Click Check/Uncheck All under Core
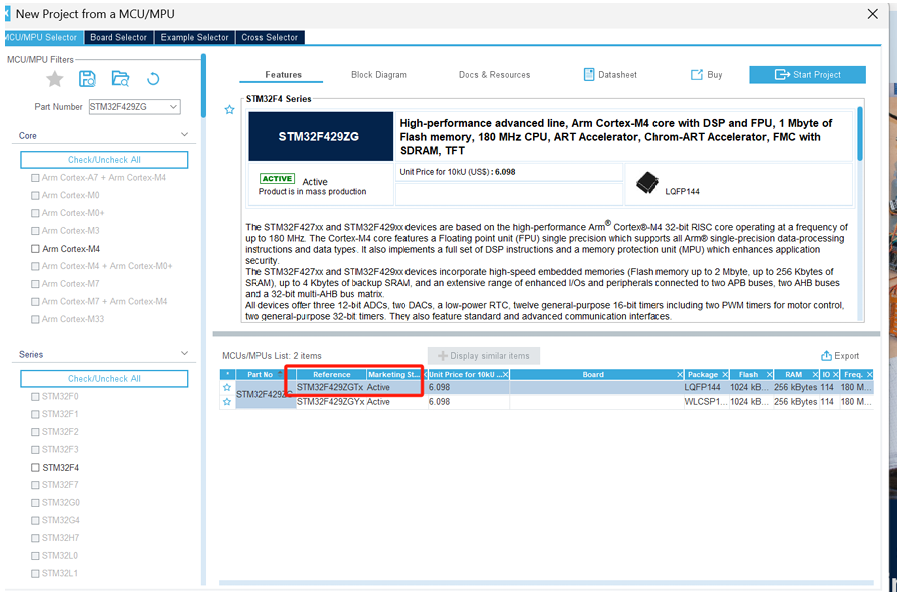The image size is (897, 594). 104,160
